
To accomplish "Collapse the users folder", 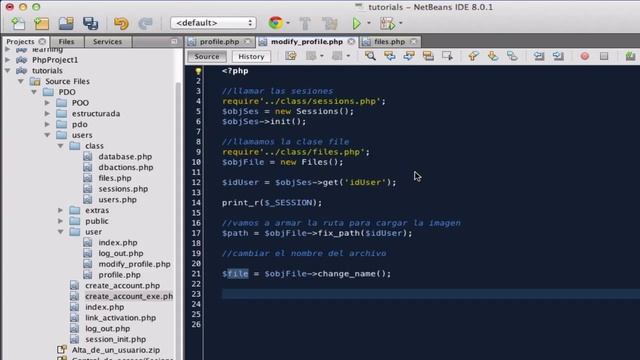I will click(47, 135).
